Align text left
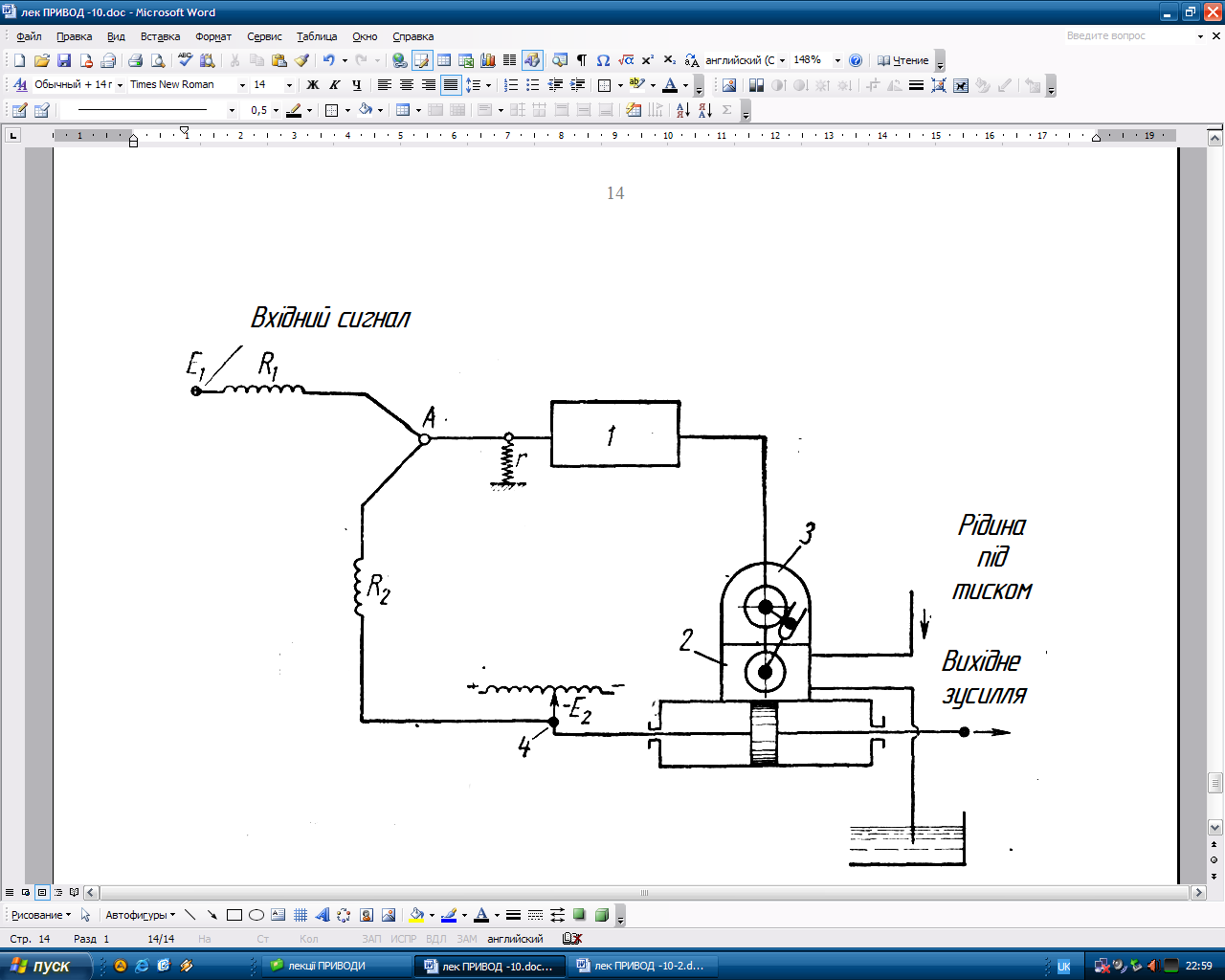 [x=384, y=85]
